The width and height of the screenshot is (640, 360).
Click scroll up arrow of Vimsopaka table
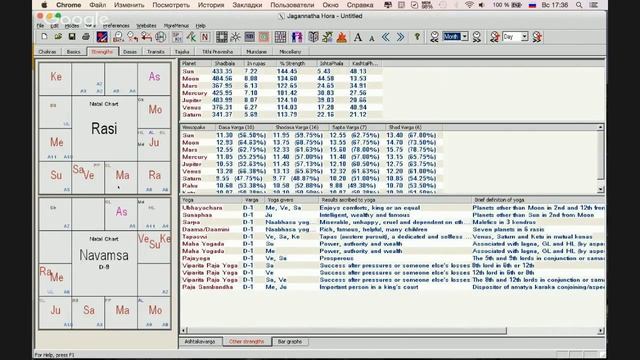click(600, 127)
